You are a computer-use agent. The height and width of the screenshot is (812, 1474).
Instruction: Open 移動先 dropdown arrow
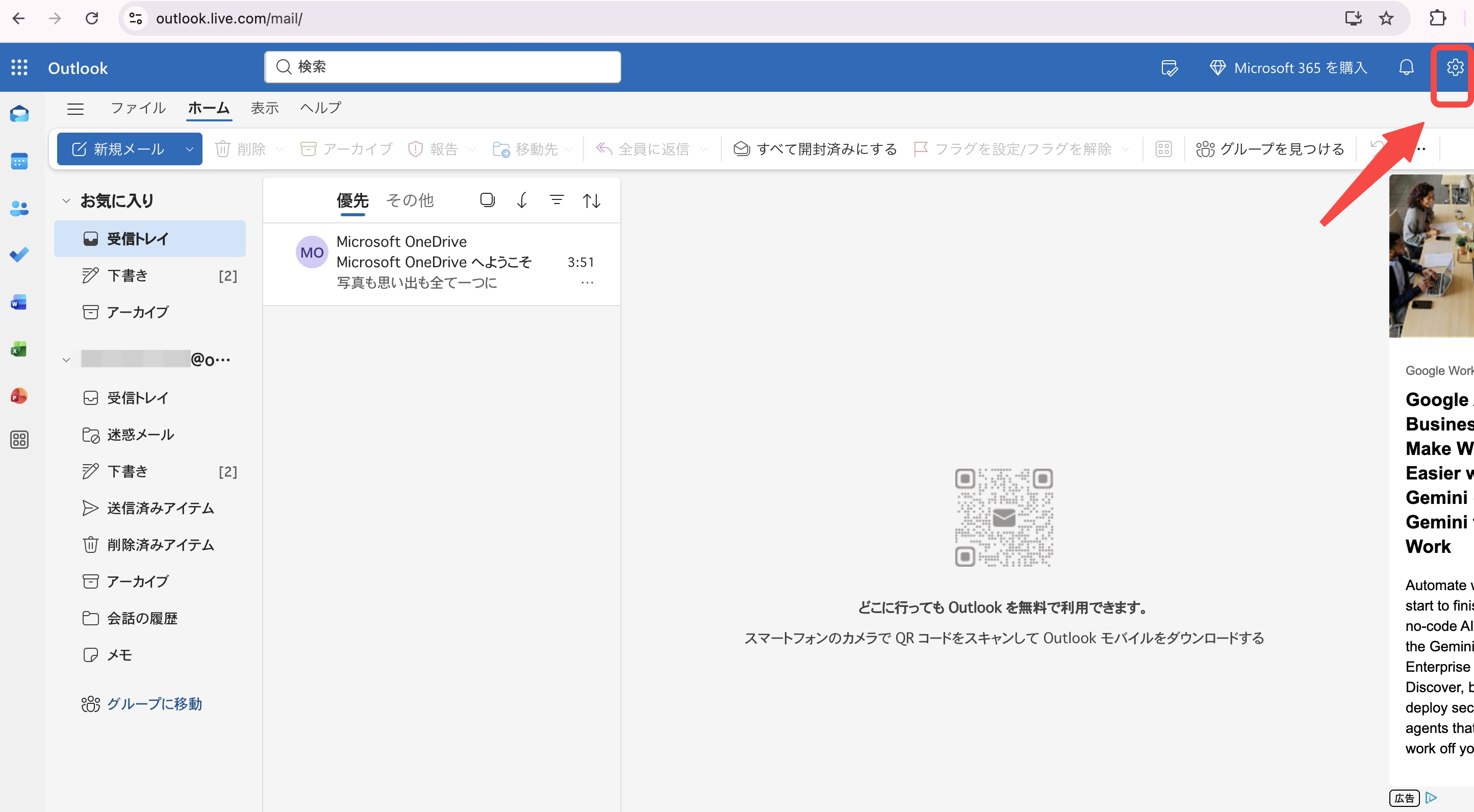[x=568, y=149]
